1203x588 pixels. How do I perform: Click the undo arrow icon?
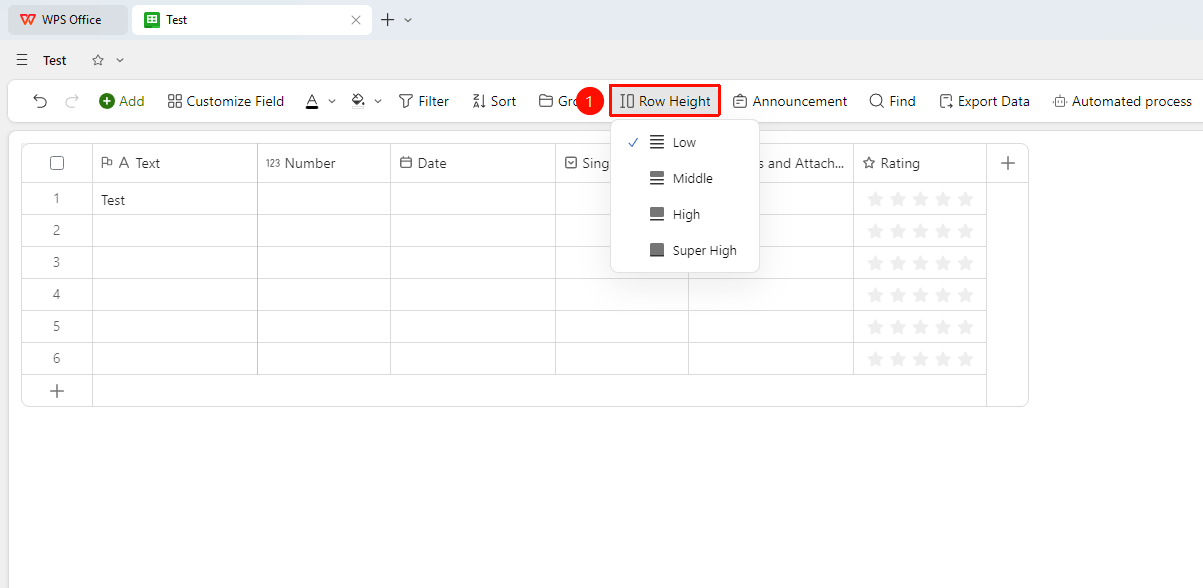[40, 101]
